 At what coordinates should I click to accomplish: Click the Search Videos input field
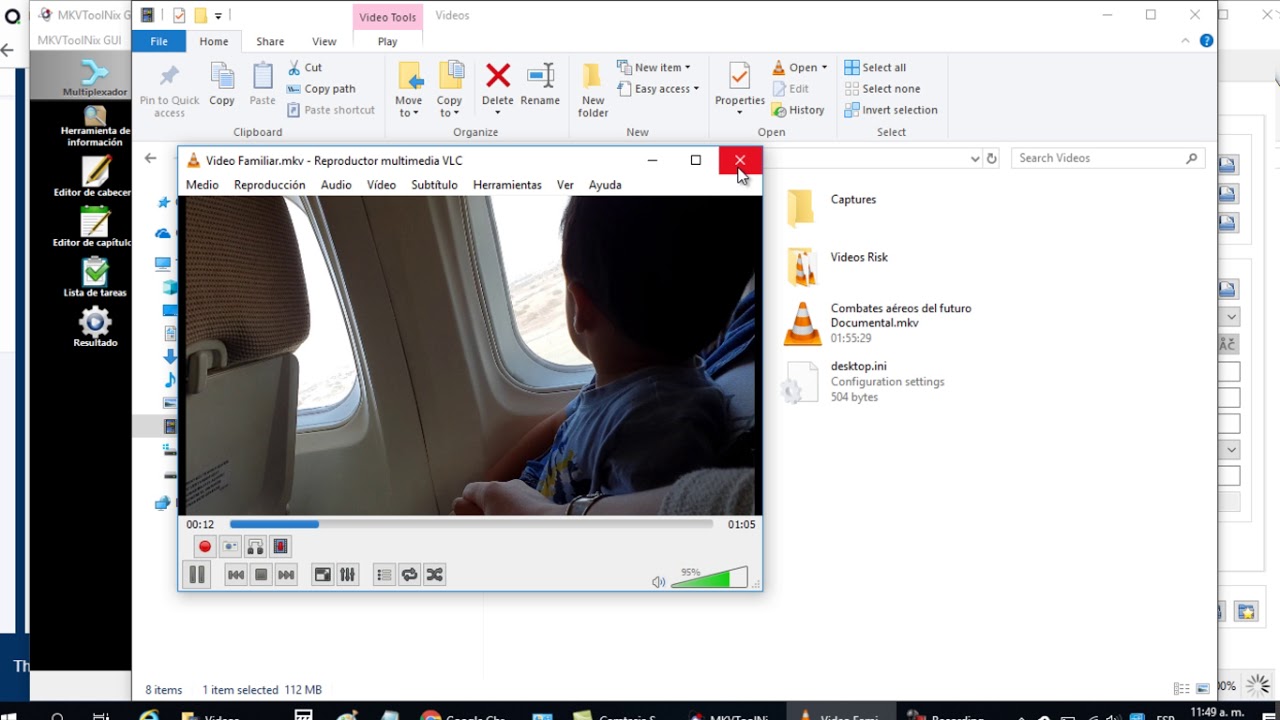(x=1108, y=158)
